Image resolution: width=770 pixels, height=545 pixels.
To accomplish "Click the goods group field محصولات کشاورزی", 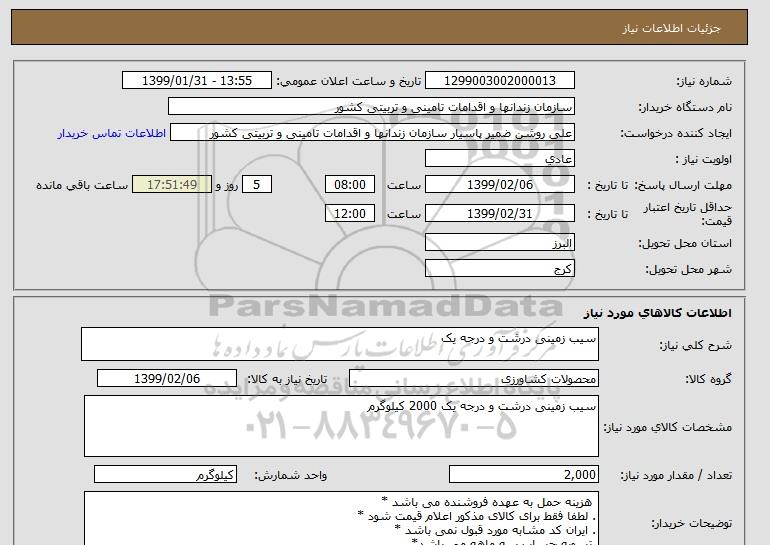I will (474, 379).
